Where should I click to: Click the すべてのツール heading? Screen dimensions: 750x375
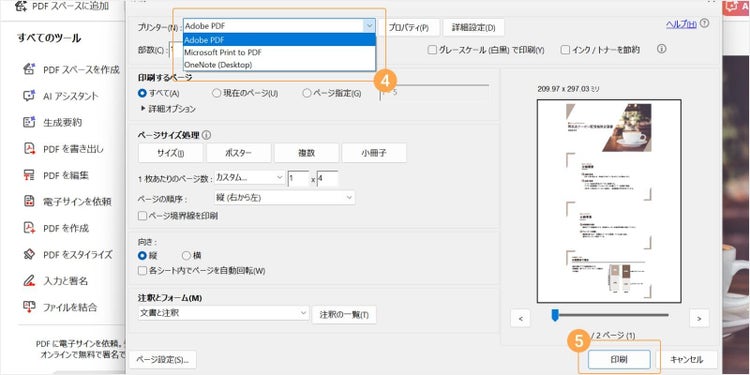pyautogui.click(x=49, y=38)
